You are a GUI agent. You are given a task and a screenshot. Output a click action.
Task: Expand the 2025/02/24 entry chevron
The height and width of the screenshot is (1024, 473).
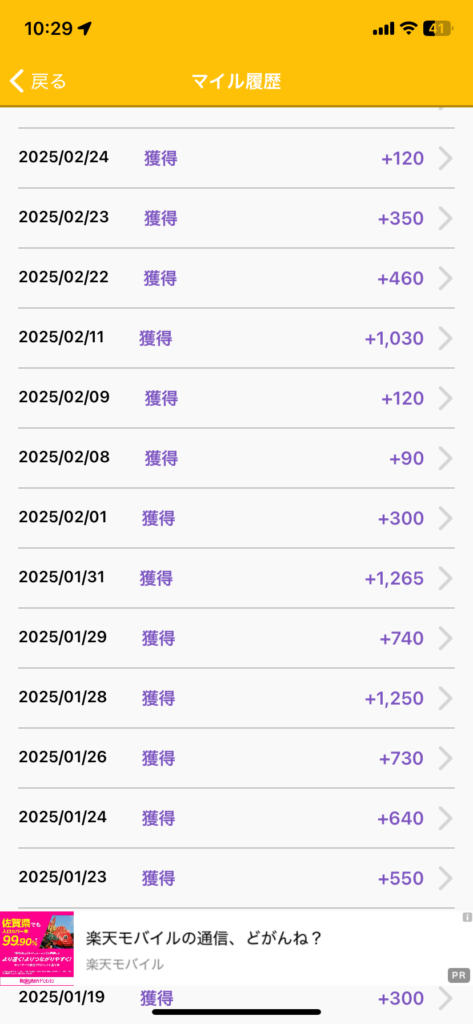click(x=446, y=159)
